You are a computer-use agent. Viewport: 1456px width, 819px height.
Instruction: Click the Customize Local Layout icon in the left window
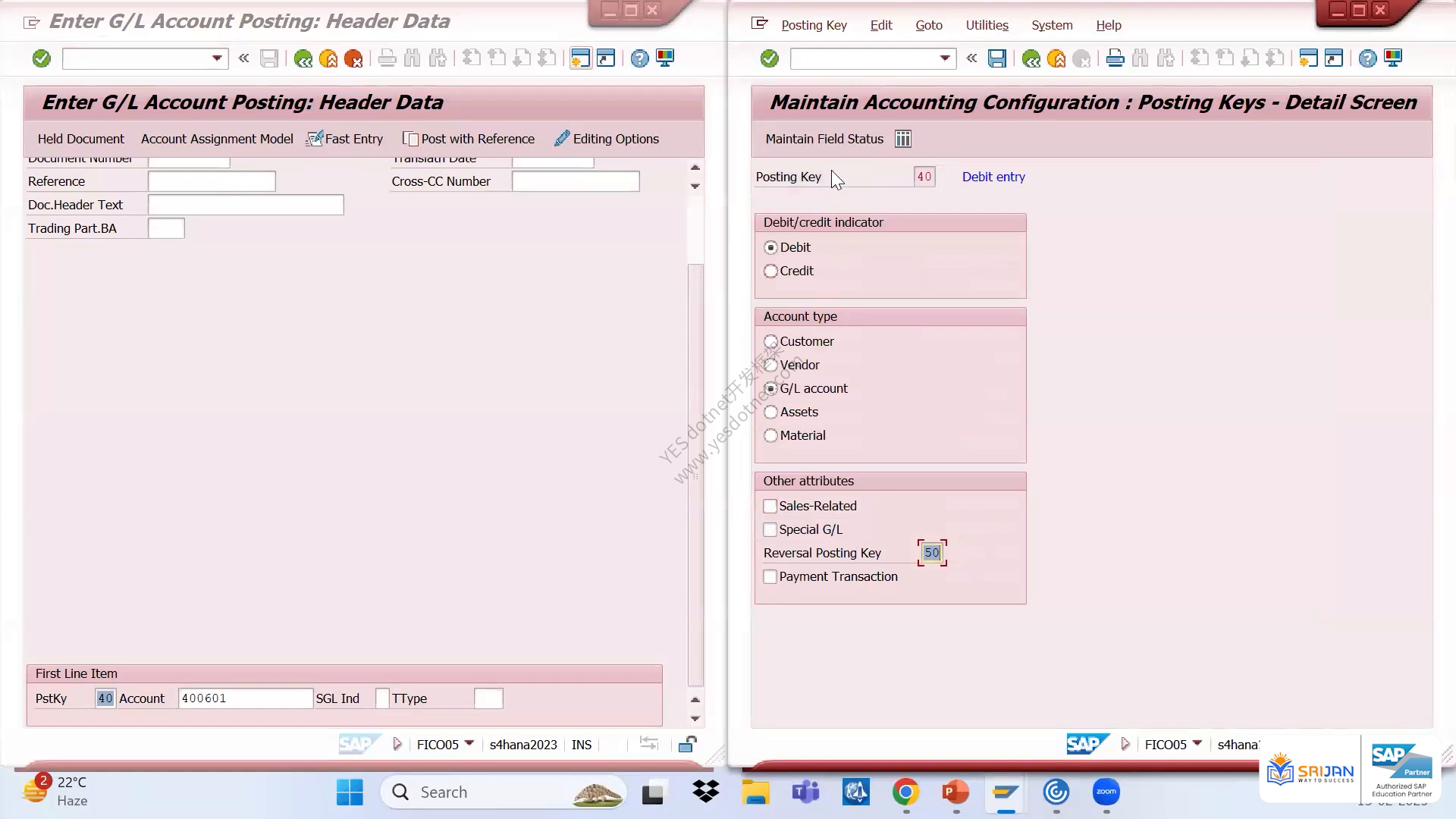point(665,58)
